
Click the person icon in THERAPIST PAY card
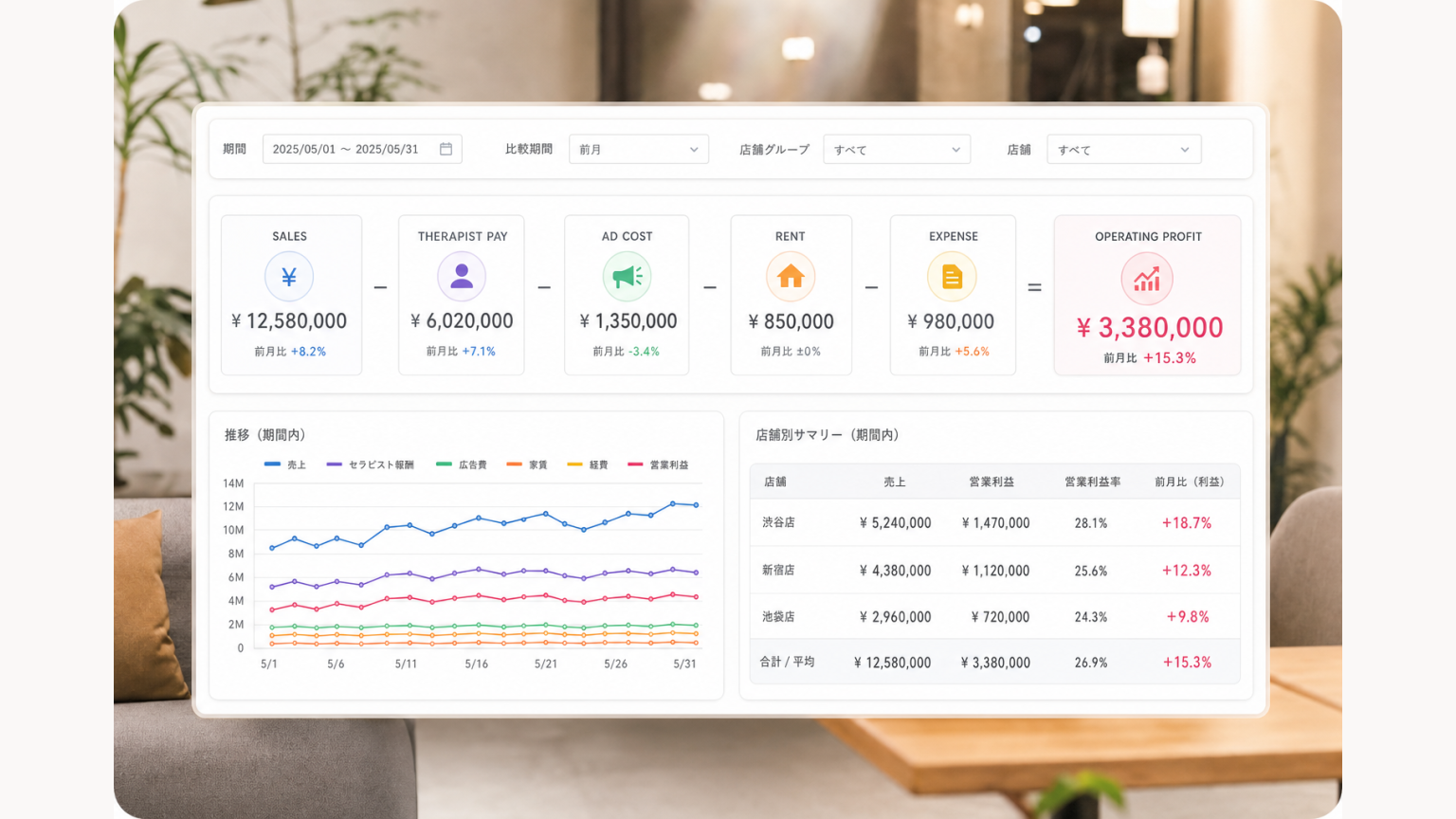click(x=462, y=276)
